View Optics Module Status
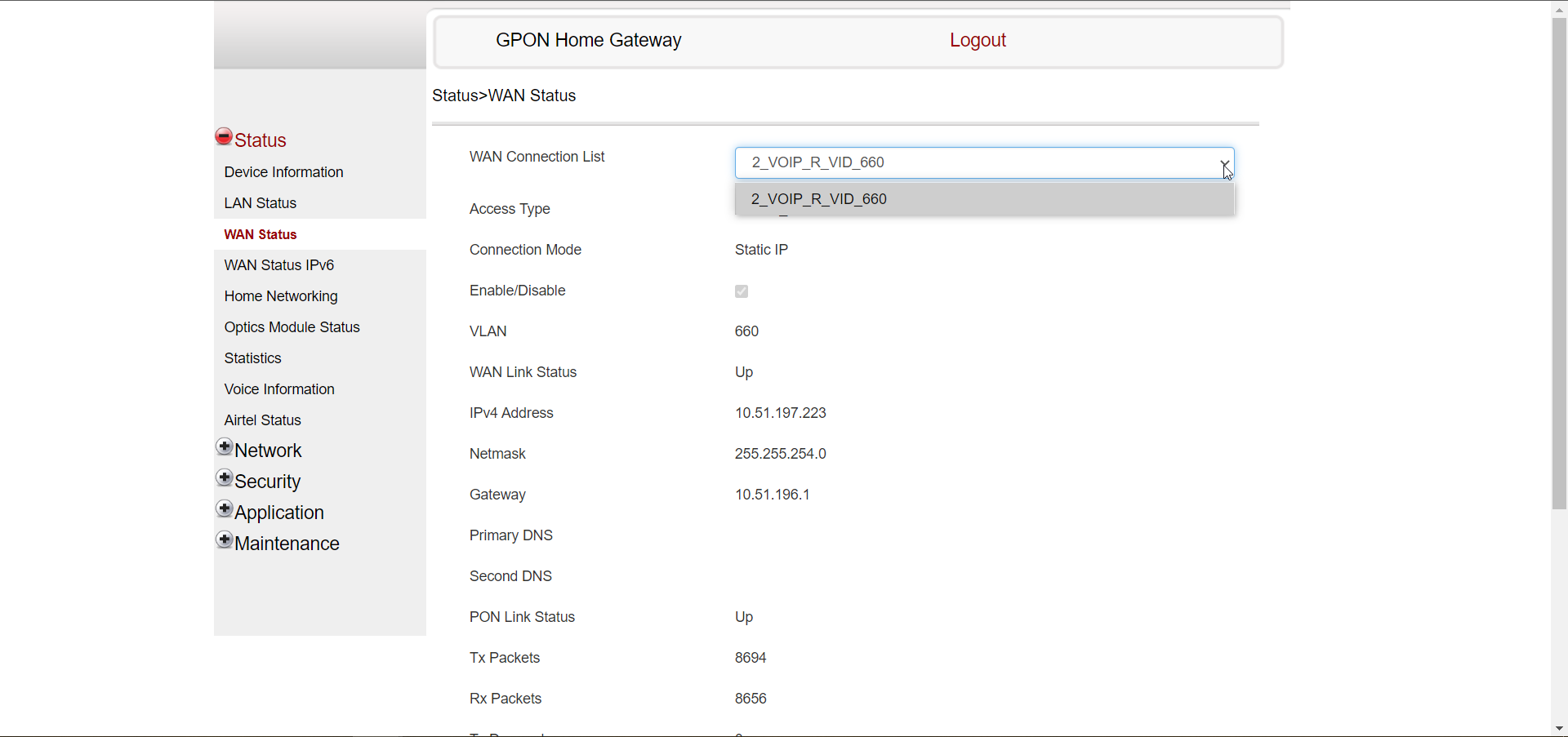The image size is (1568, 737). point(292,327)
